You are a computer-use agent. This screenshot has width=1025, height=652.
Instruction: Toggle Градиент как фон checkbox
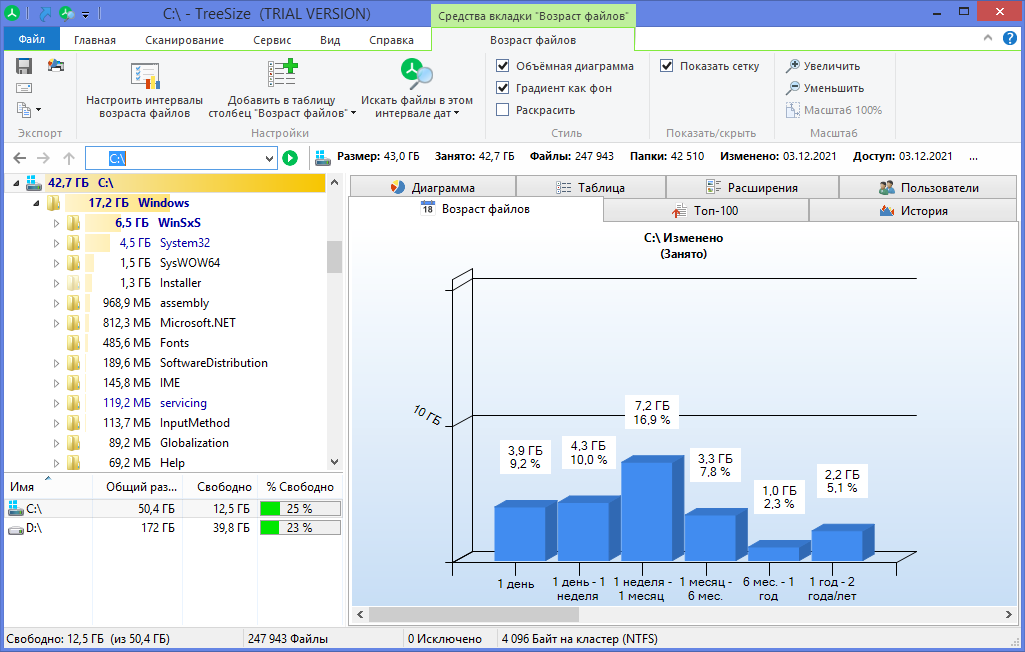click(x=503, y=88)
